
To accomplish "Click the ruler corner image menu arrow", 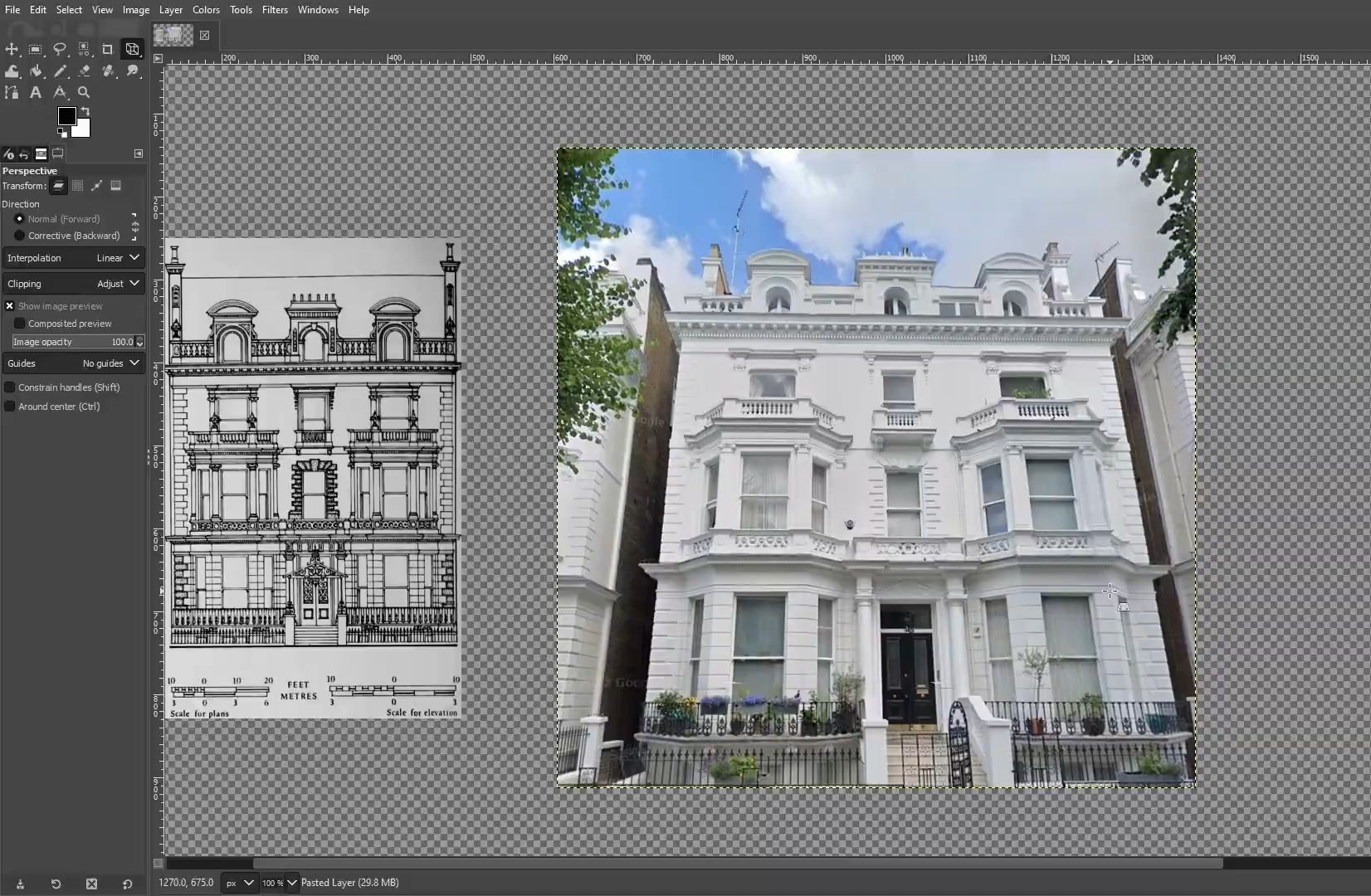I will point(158,59).
